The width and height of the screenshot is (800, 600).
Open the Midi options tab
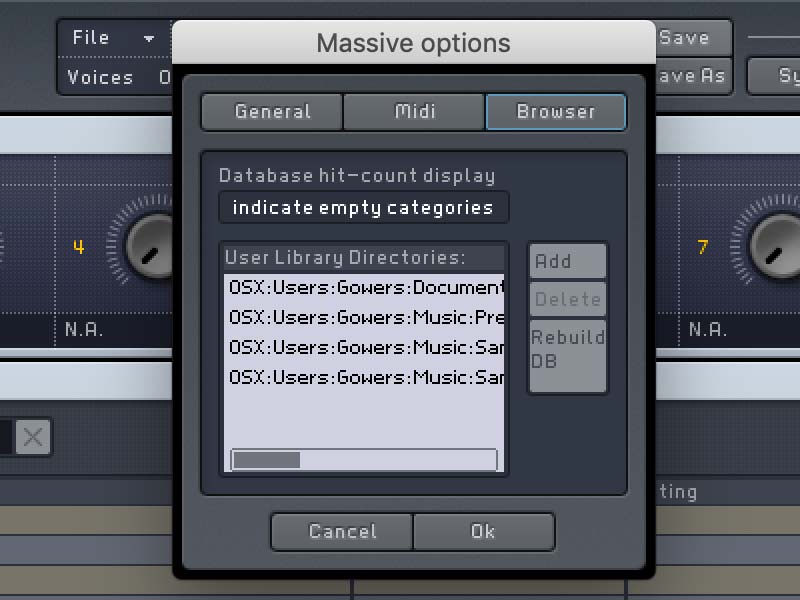pos(414,112)
